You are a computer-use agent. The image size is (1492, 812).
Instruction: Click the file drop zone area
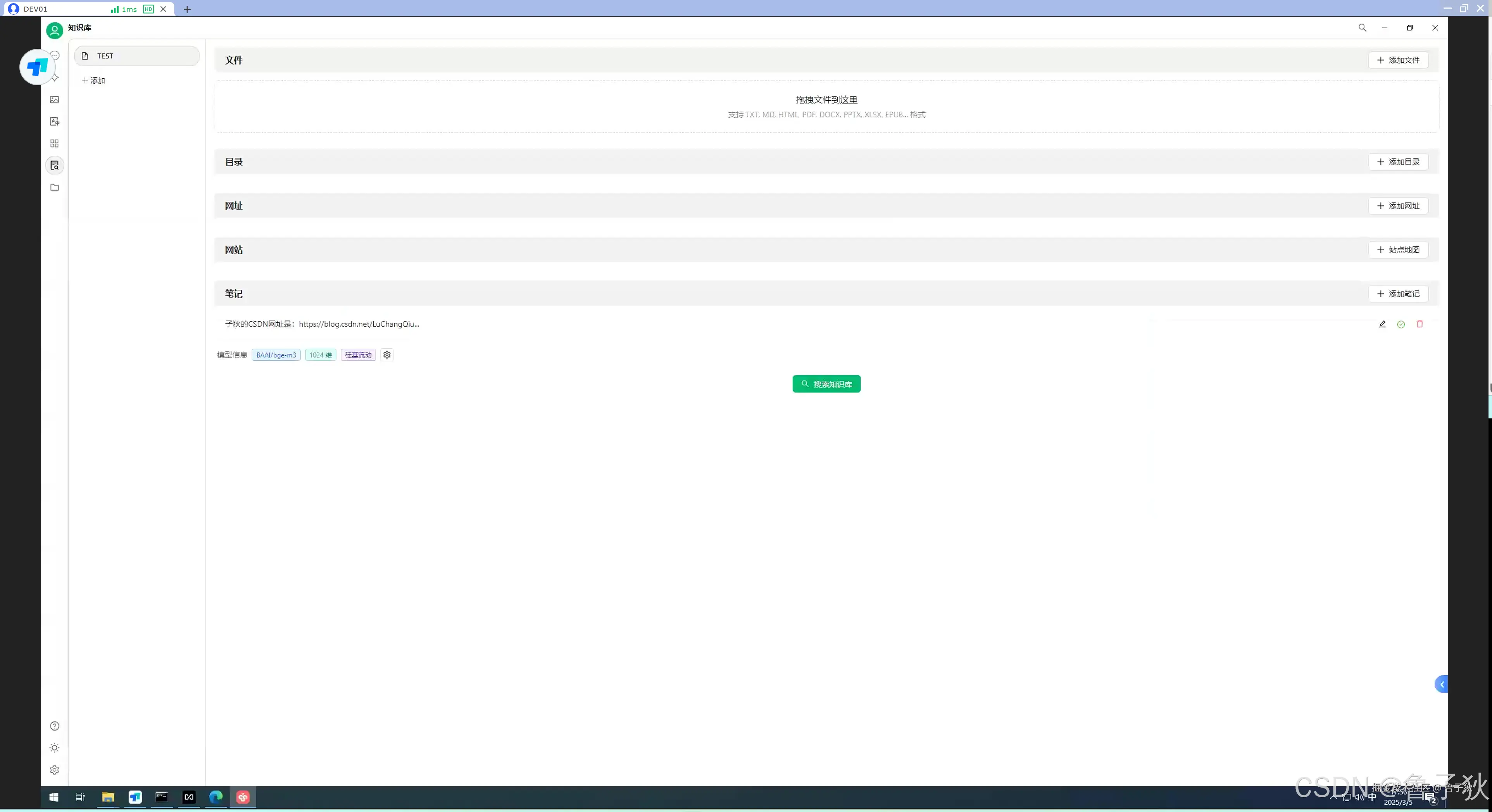pyautogui.click(x=826, y=107)
